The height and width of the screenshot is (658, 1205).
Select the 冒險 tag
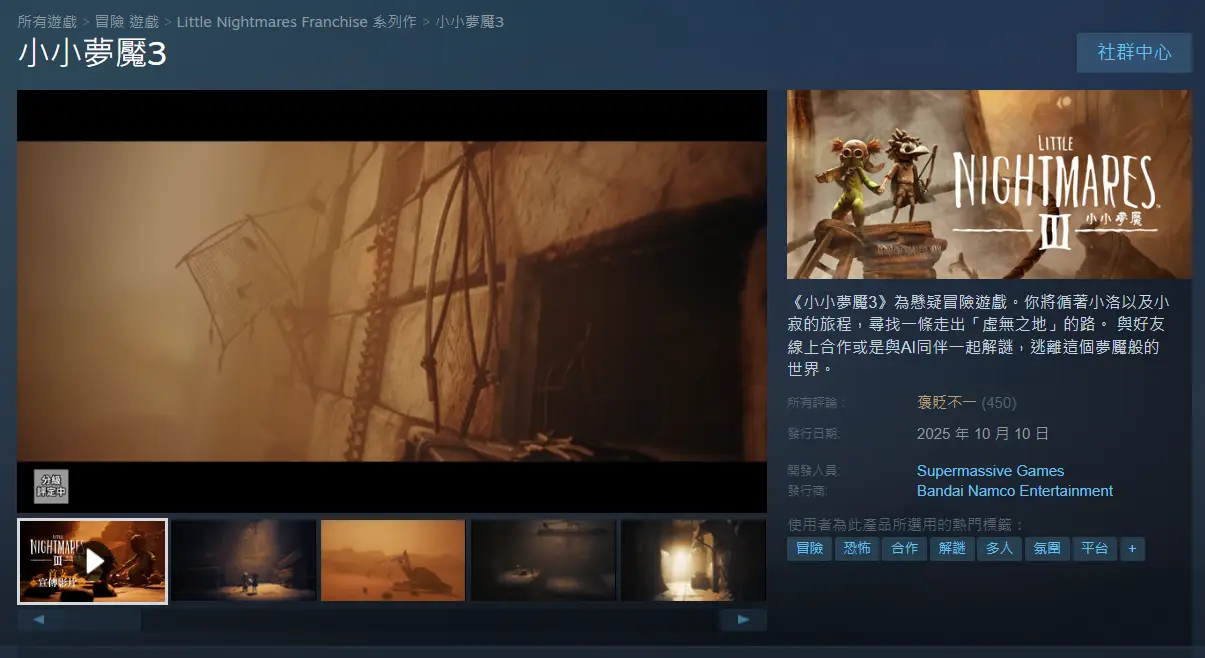809,549
